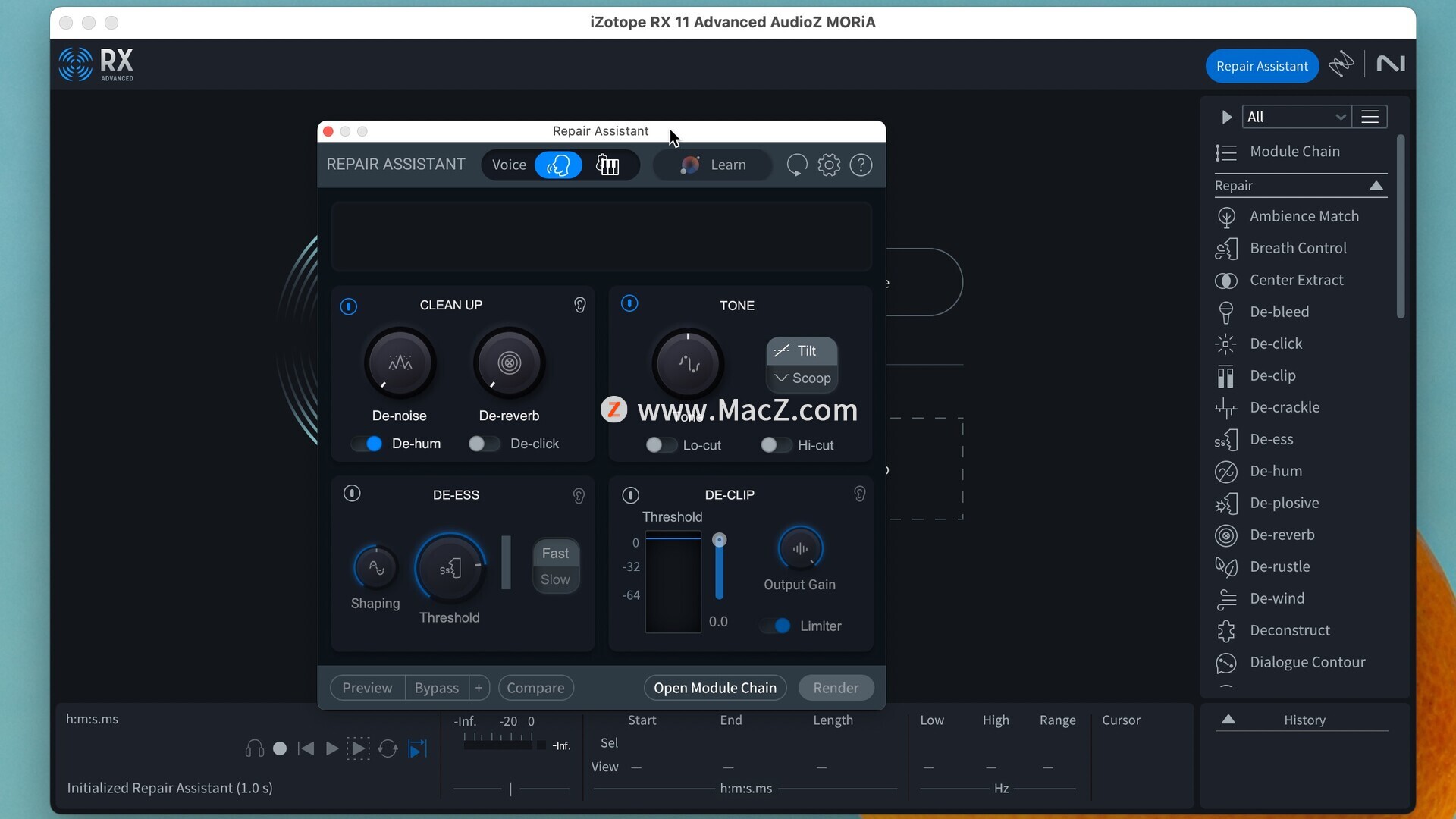Click the Native Instruments logo icon
Image resolution: width=1456 pixels, height=819 pixels.
1391,64
